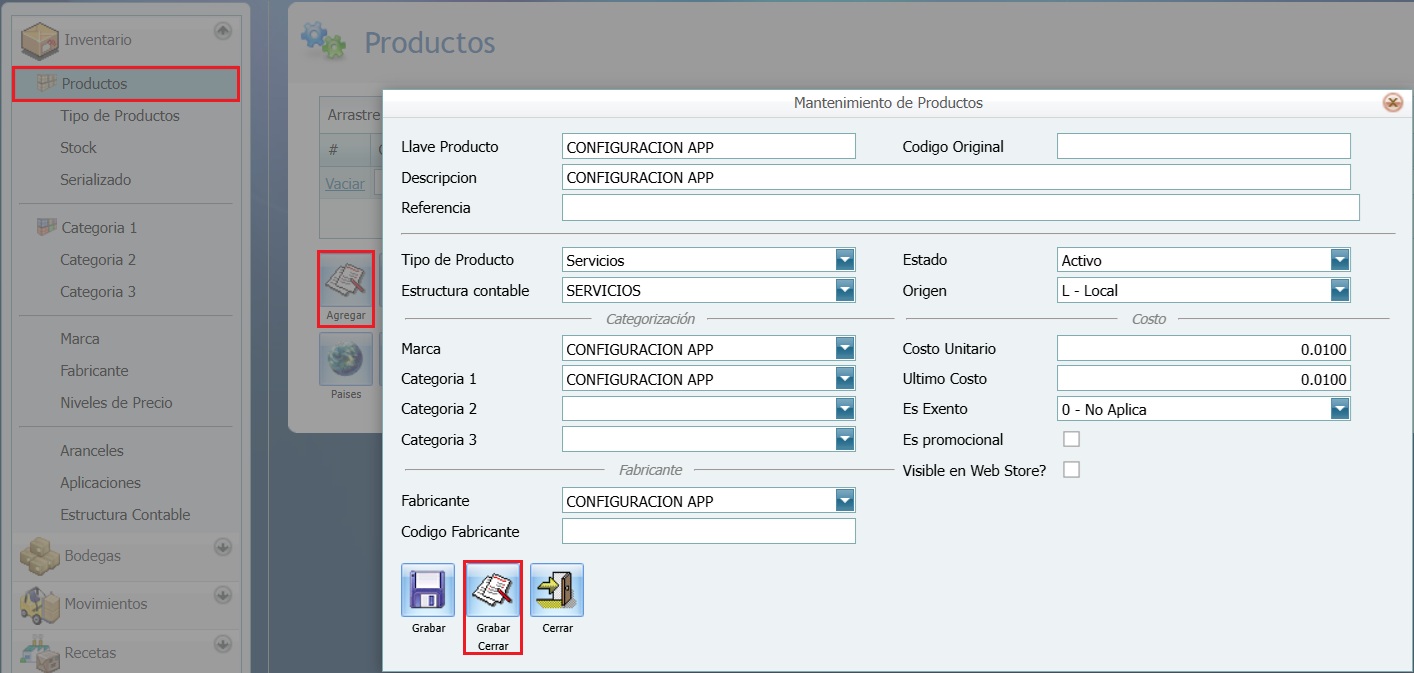Image resolution: width=1414 pixels, height=673 pixels.
Task: Enable the Es promocional checkbox
Action: pyautogui.click(x=1071, y=439)
